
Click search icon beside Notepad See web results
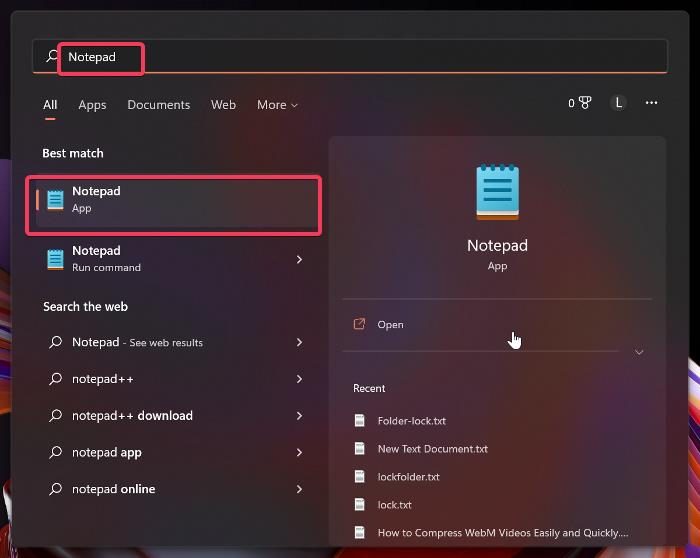(x=55, y=342)
